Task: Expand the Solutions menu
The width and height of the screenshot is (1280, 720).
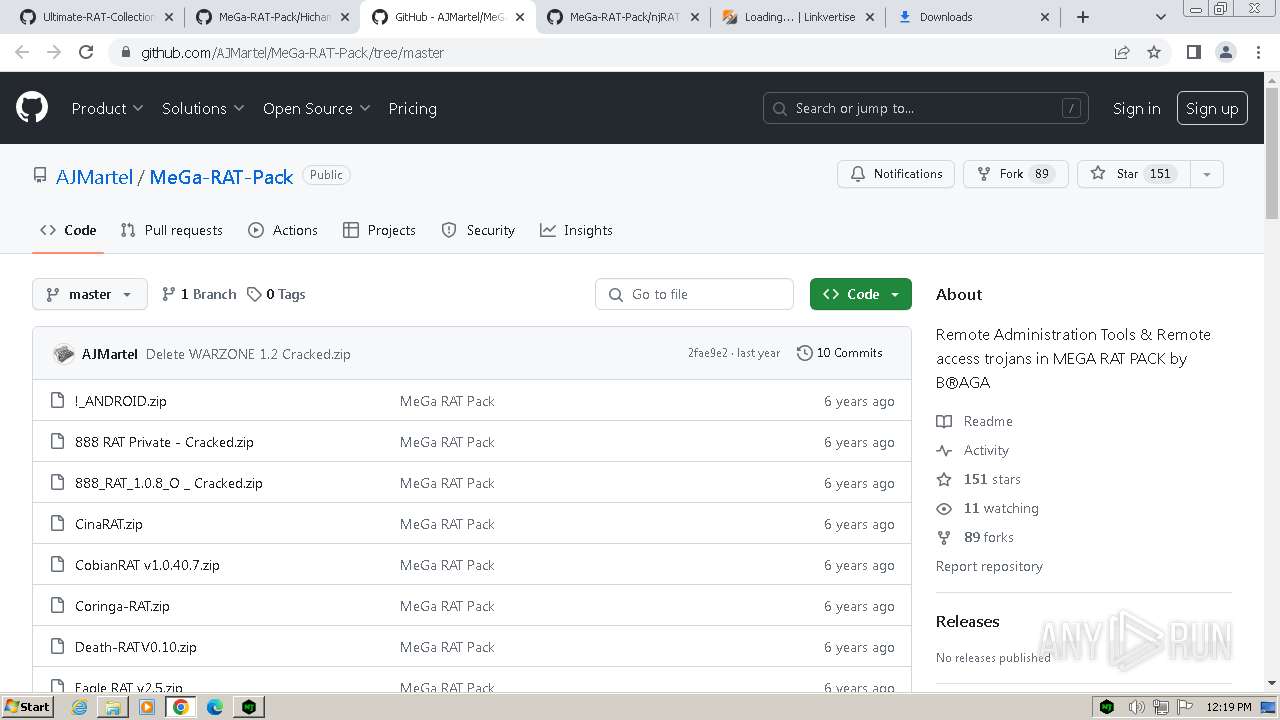Action: pyautogui.click(x=203, y=108)
